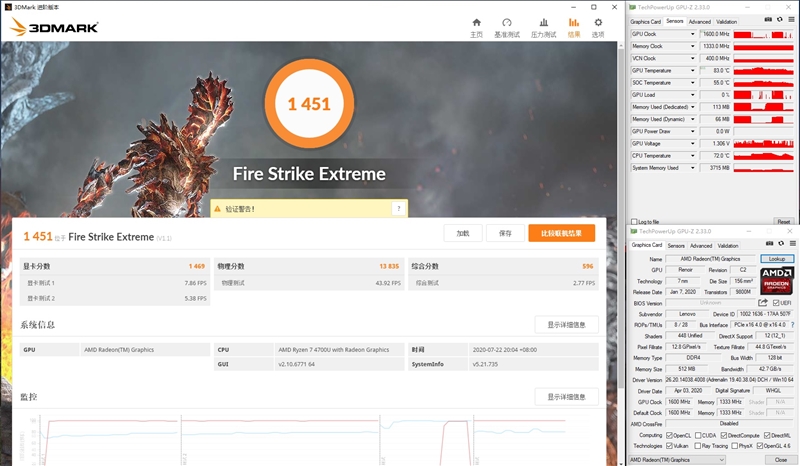Toggle the UEFI checkbox
This screenshot has width=800, height=466.
point(776,303)
